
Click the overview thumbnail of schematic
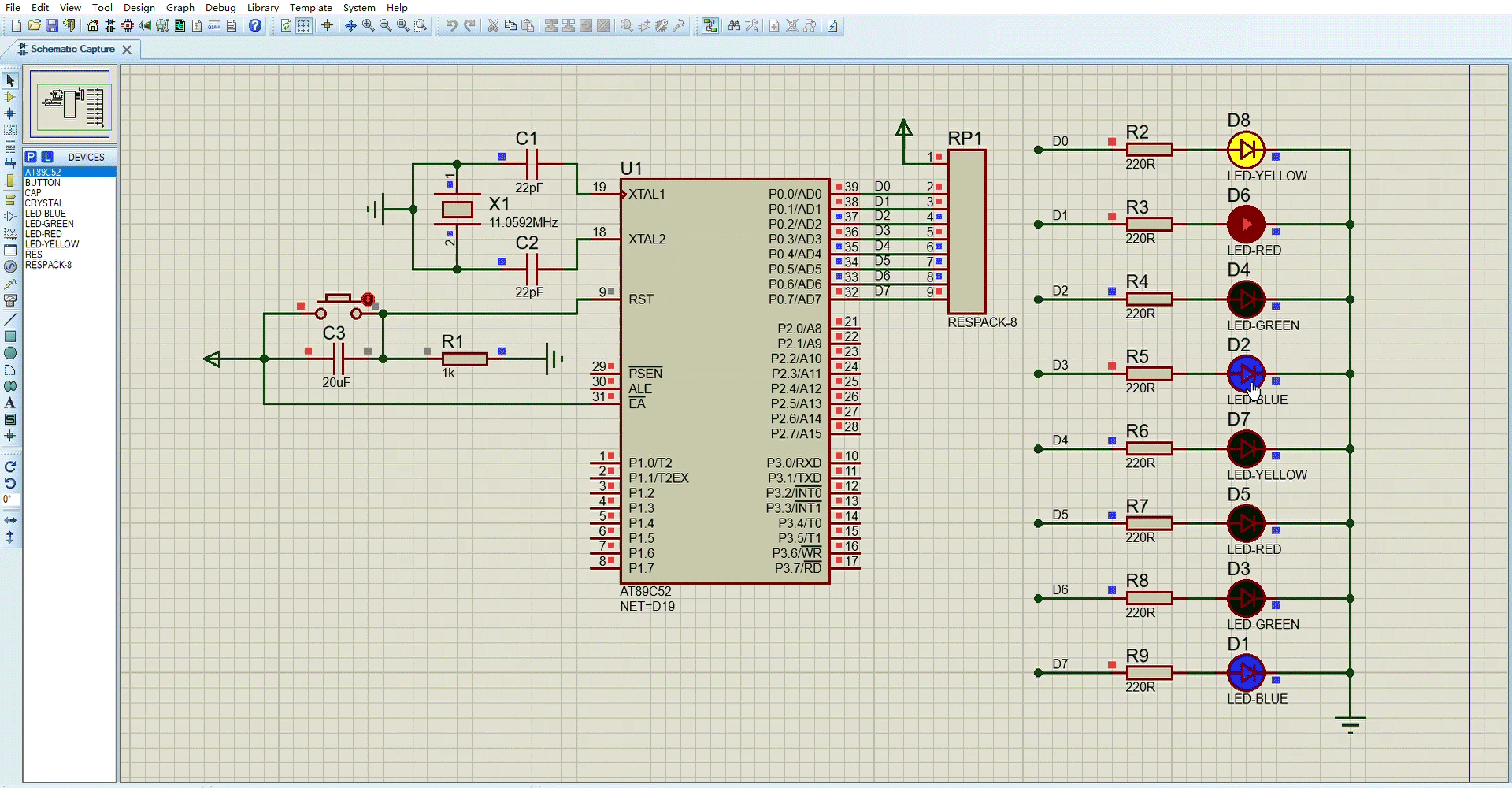pos(70,104)
